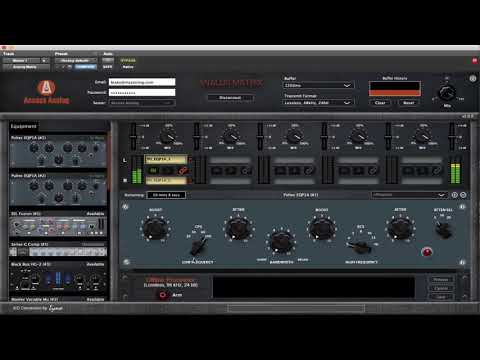Click the output level fader at the matrix's right end
This screenshot has height=360, width=480.
(x=452, y=136)
